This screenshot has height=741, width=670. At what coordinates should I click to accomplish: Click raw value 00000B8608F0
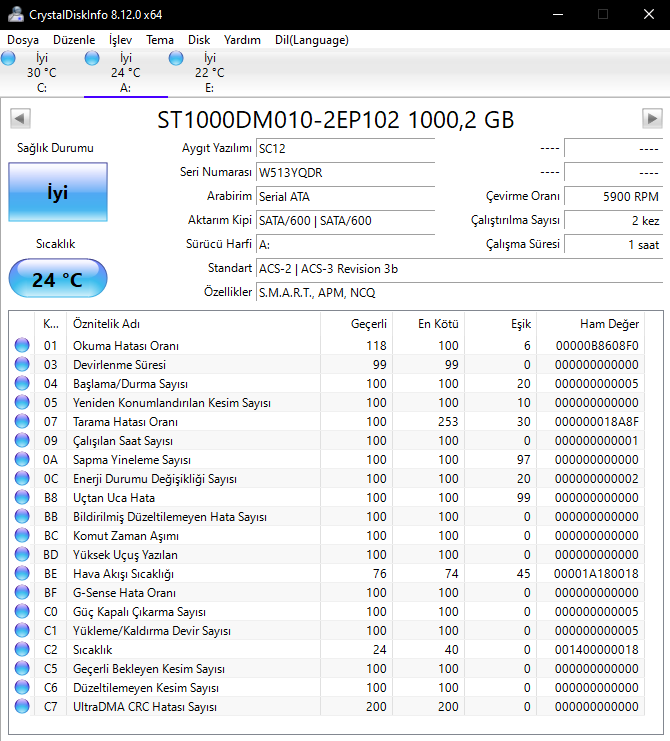pos(597,346)
